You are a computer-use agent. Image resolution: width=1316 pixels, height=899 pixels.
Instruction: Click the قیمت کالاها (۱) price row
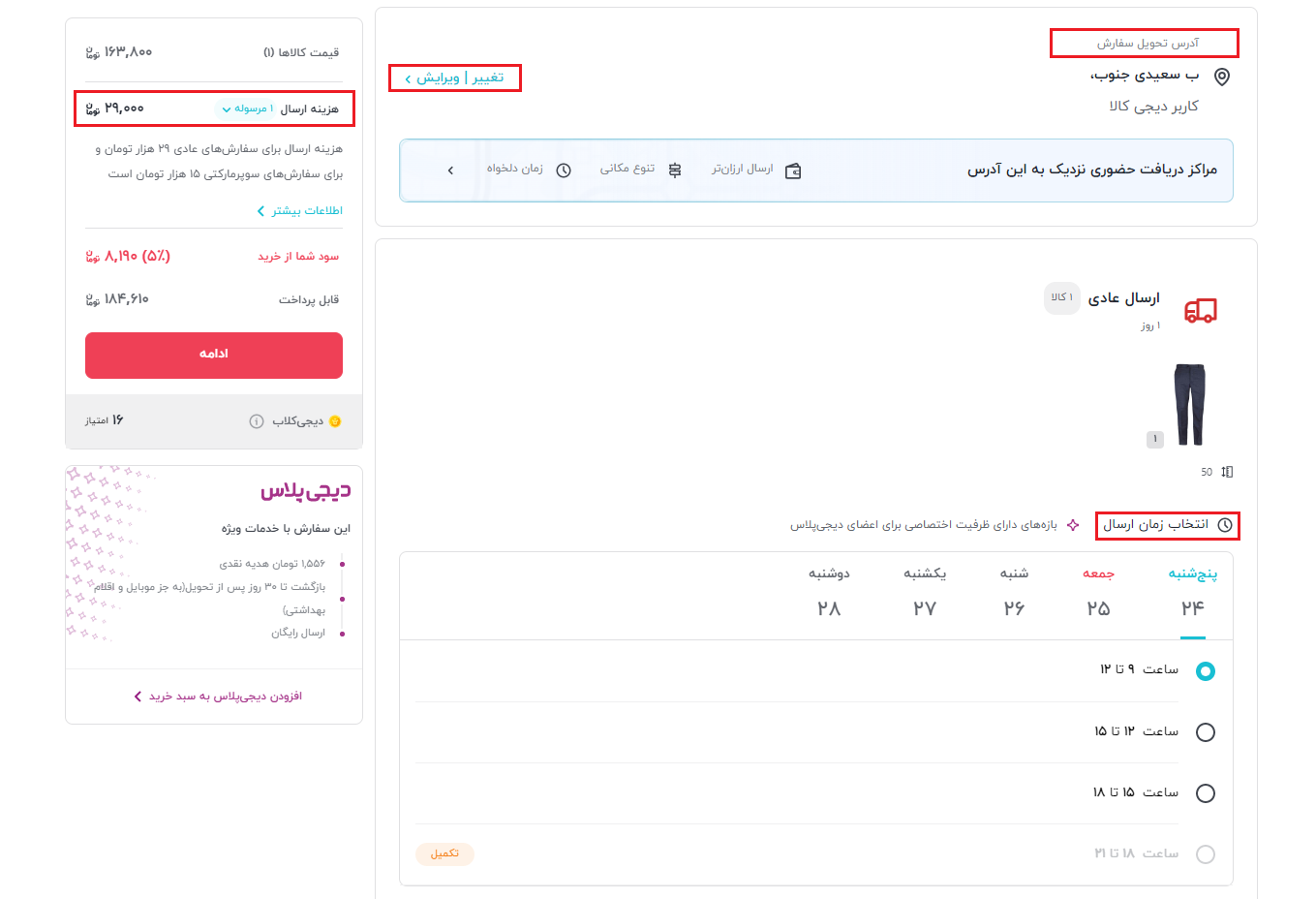tap(214, 52)
